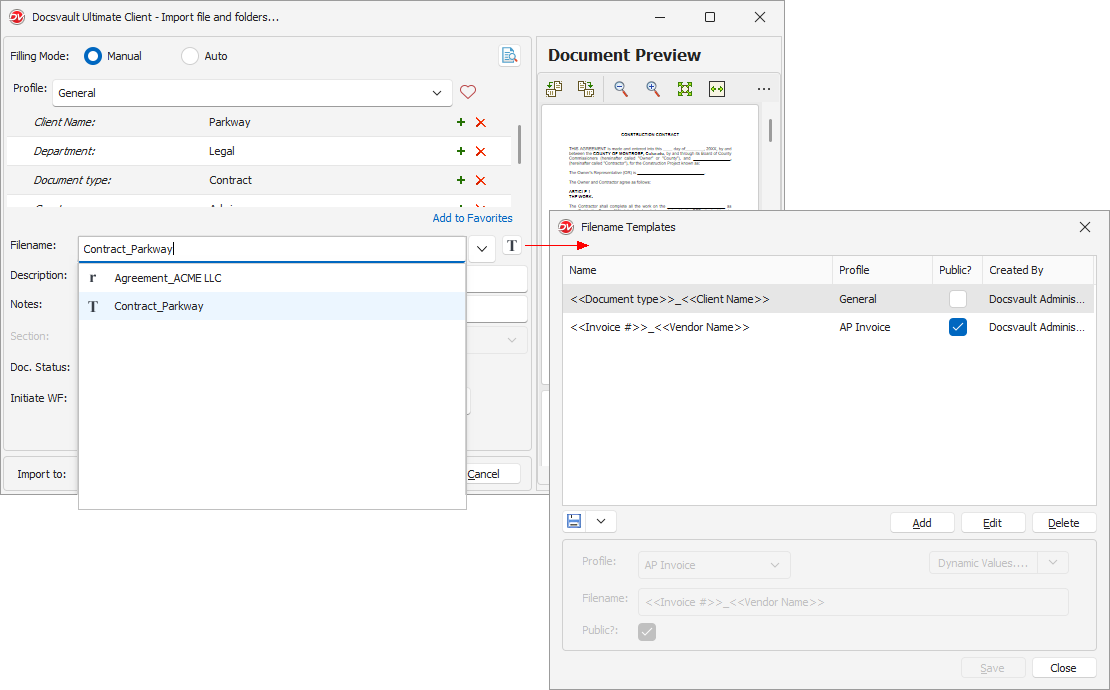The width and height of the screenshot is (1110, 690).
Task: Add a new Client Name value with the plus icon
Action: 460,122
